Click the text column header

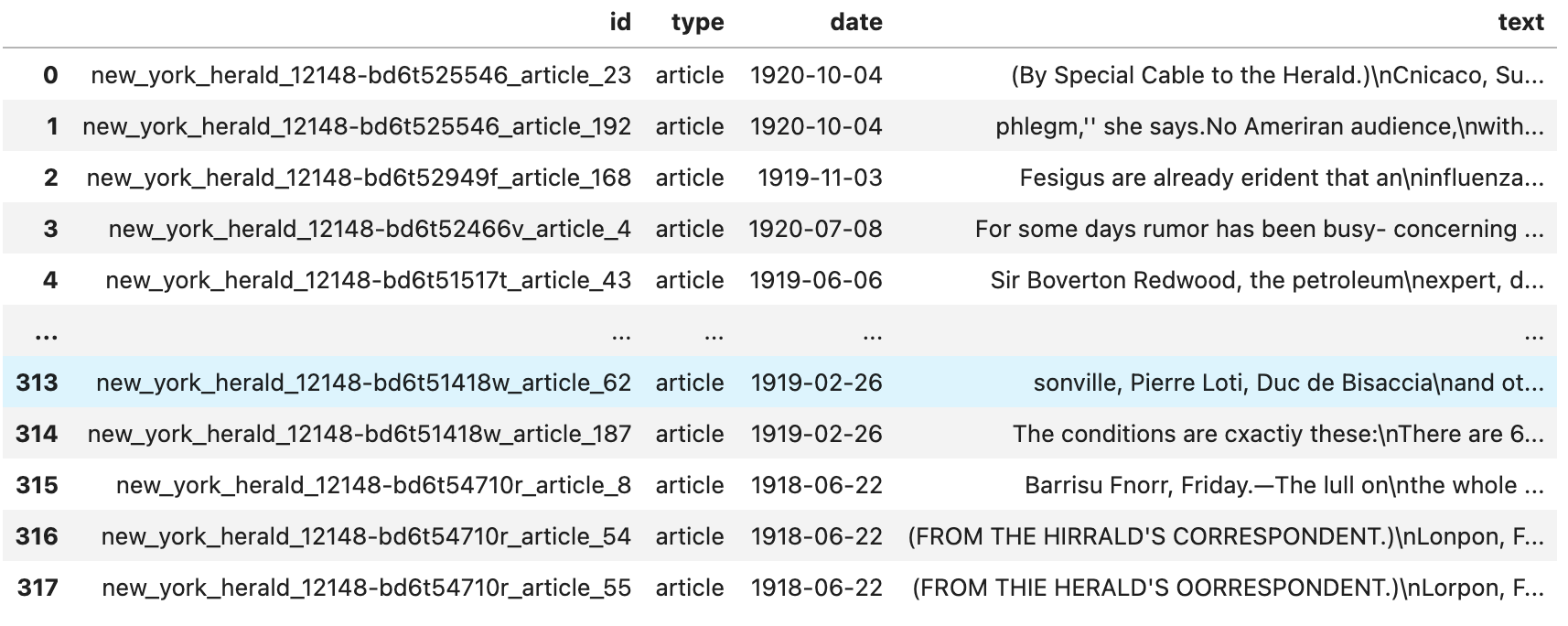[x=1520, y=22]
